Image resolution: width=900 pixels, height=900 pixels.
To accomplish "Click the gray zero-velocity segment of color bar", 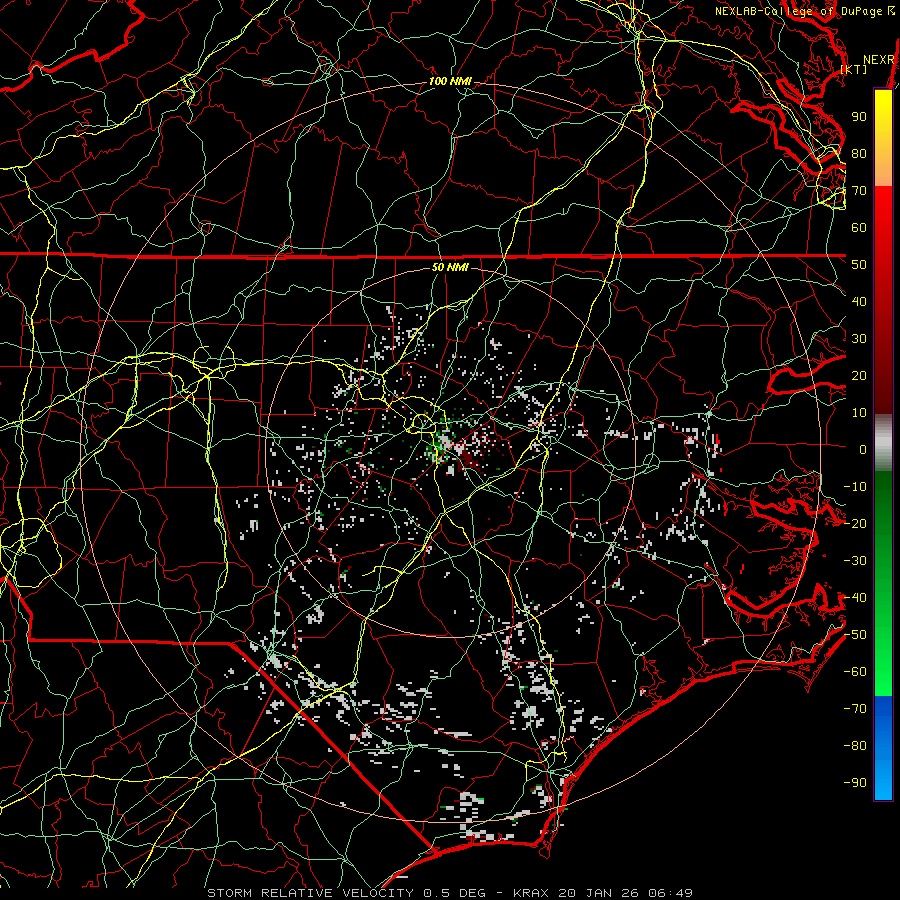I will pyautogui.click(x=883, y=443).
